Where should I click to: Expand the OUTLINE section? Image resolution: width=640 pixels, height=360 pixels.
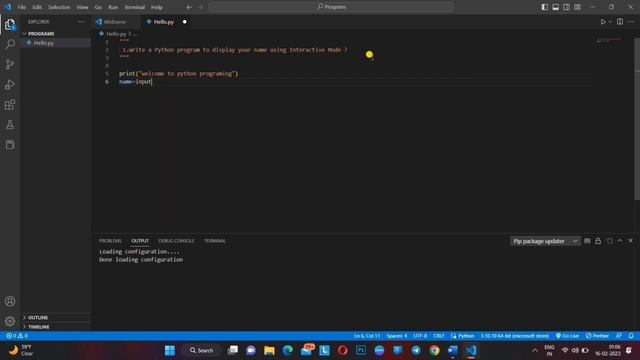coord(56,317)
